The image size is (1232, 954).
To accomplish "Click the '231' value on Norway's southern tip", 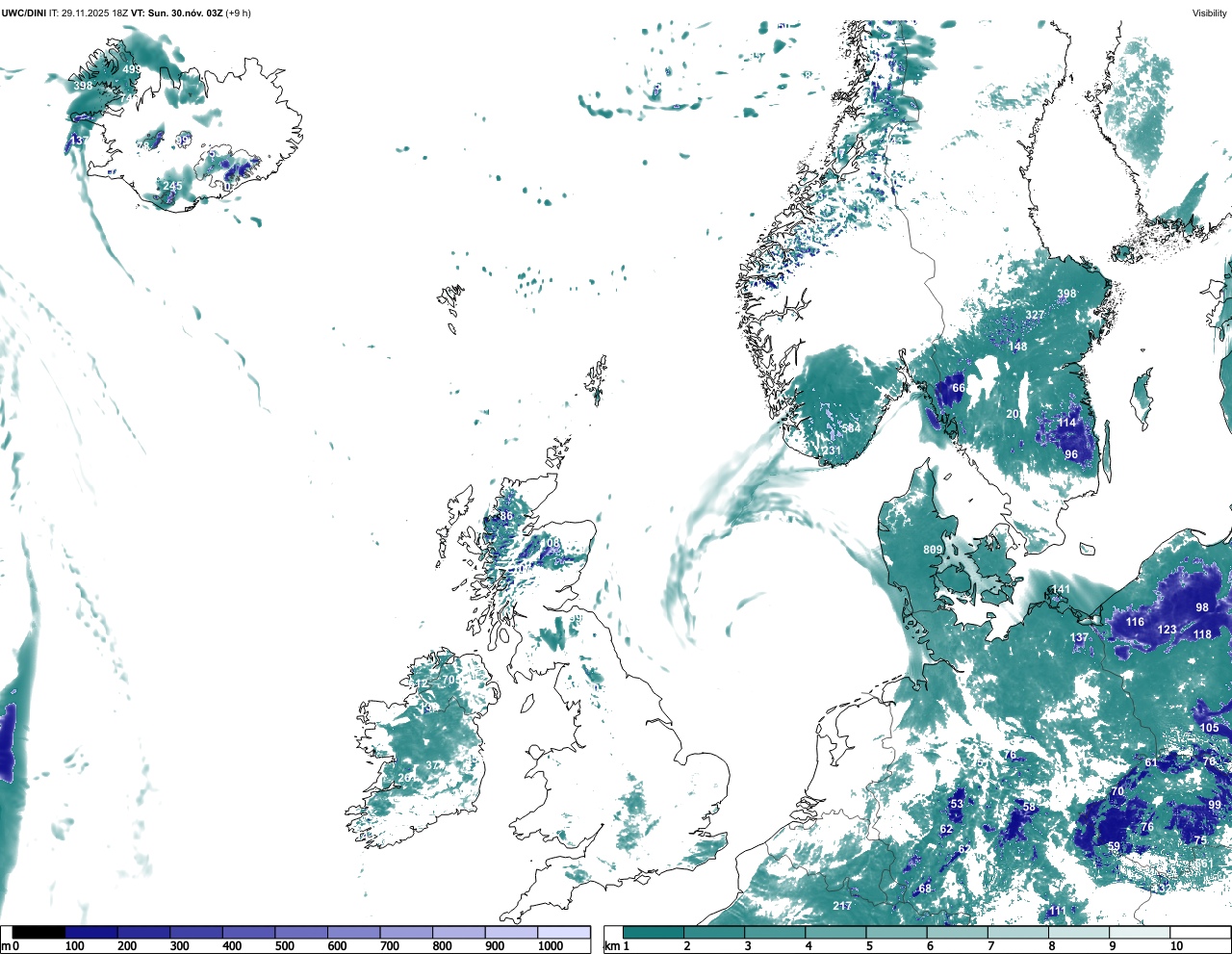I will pyautogui.click(x=831, y=451).
